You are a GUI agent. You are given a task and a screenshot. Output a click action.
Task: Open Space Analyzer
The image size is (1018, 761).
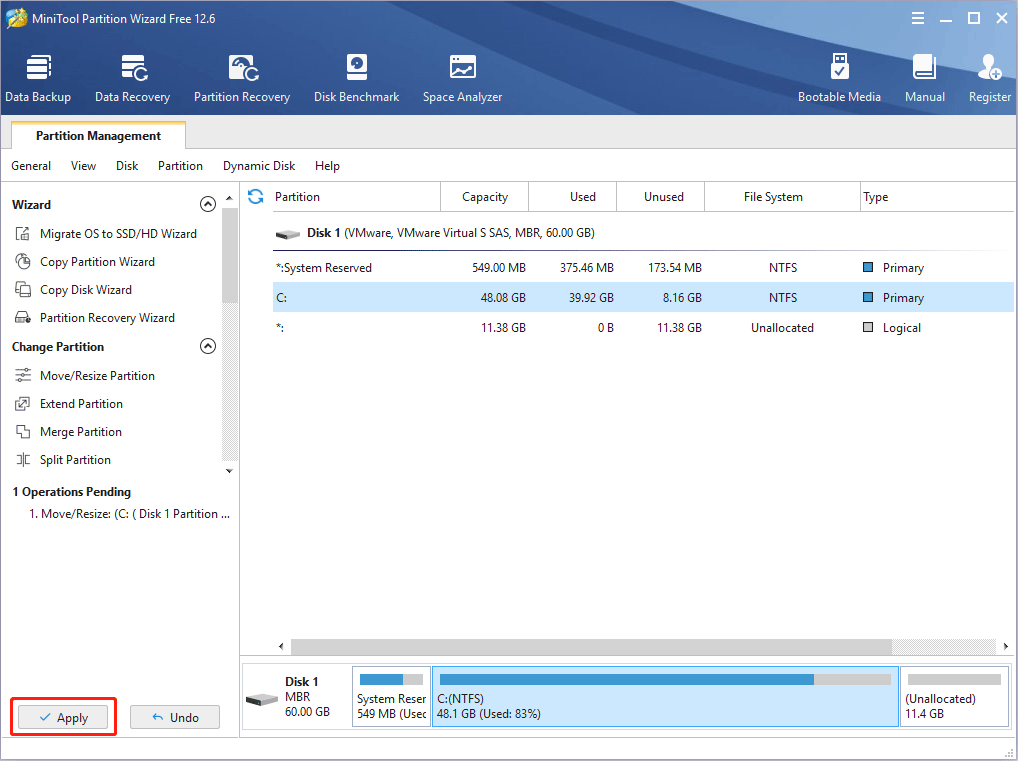point(463,79)
